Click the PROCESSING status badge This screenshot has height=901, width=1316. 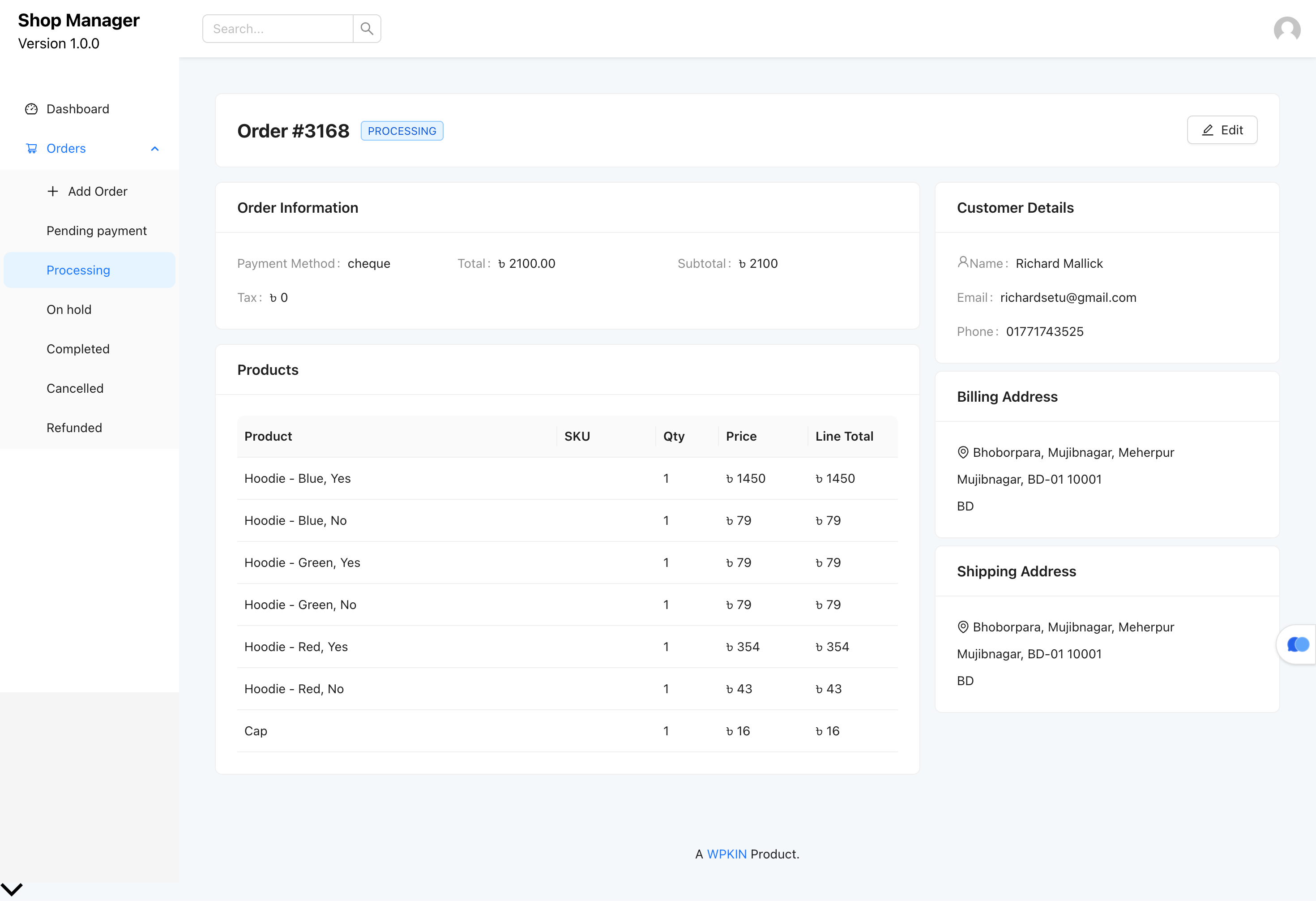point(402,131)
